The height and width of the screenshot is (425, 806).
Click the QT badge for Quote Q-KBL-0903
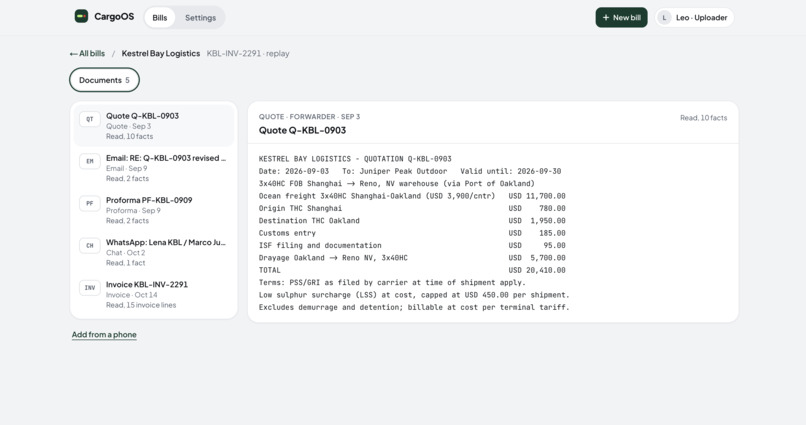[89, 119]
